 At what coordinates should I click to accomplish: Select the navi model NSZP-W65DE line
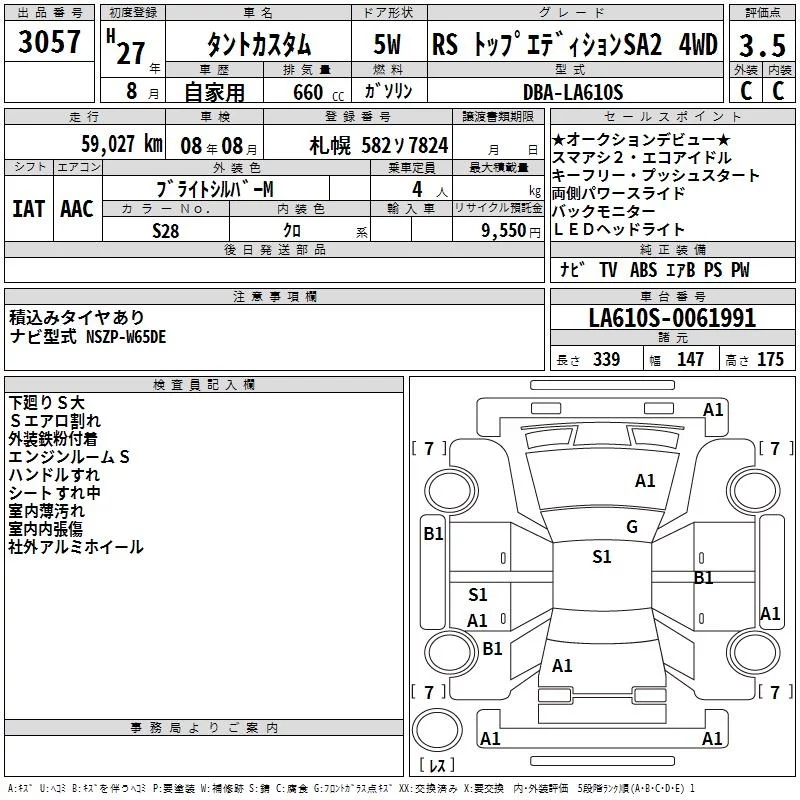tap(87, 337)
